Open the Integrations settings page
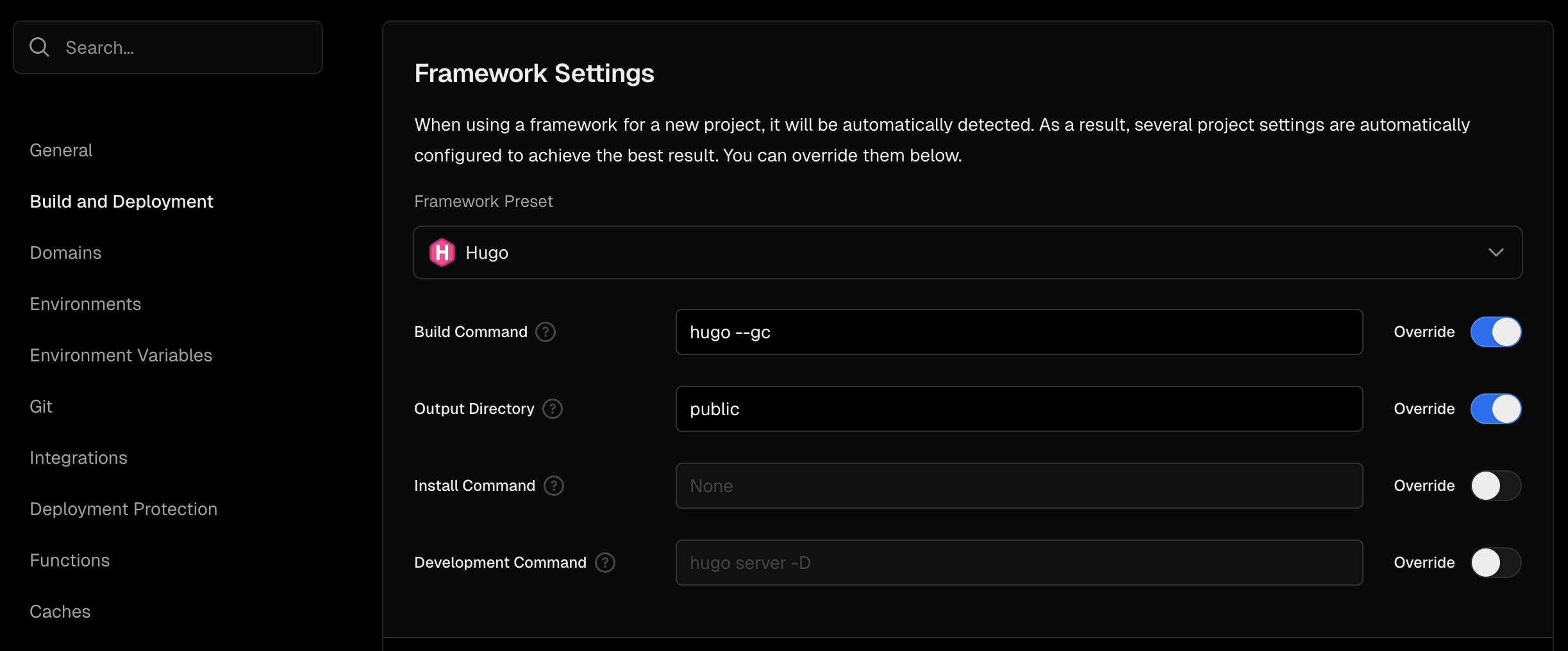The height and width of the screenshot is (651, 1568). click(78, 457)
